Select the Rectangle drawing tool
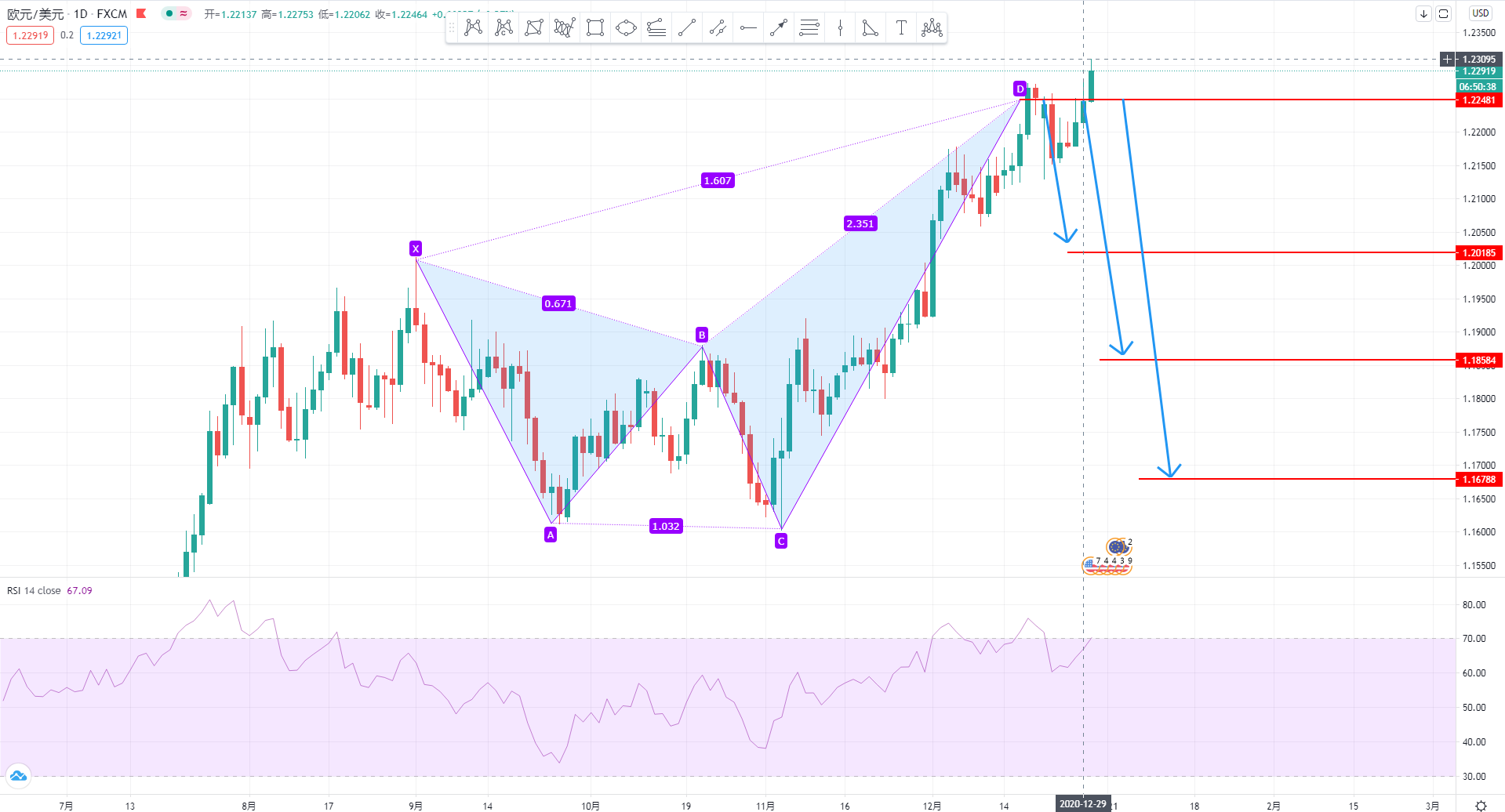The height and width of the screenshot is (812, 1505). pos(595,28)
